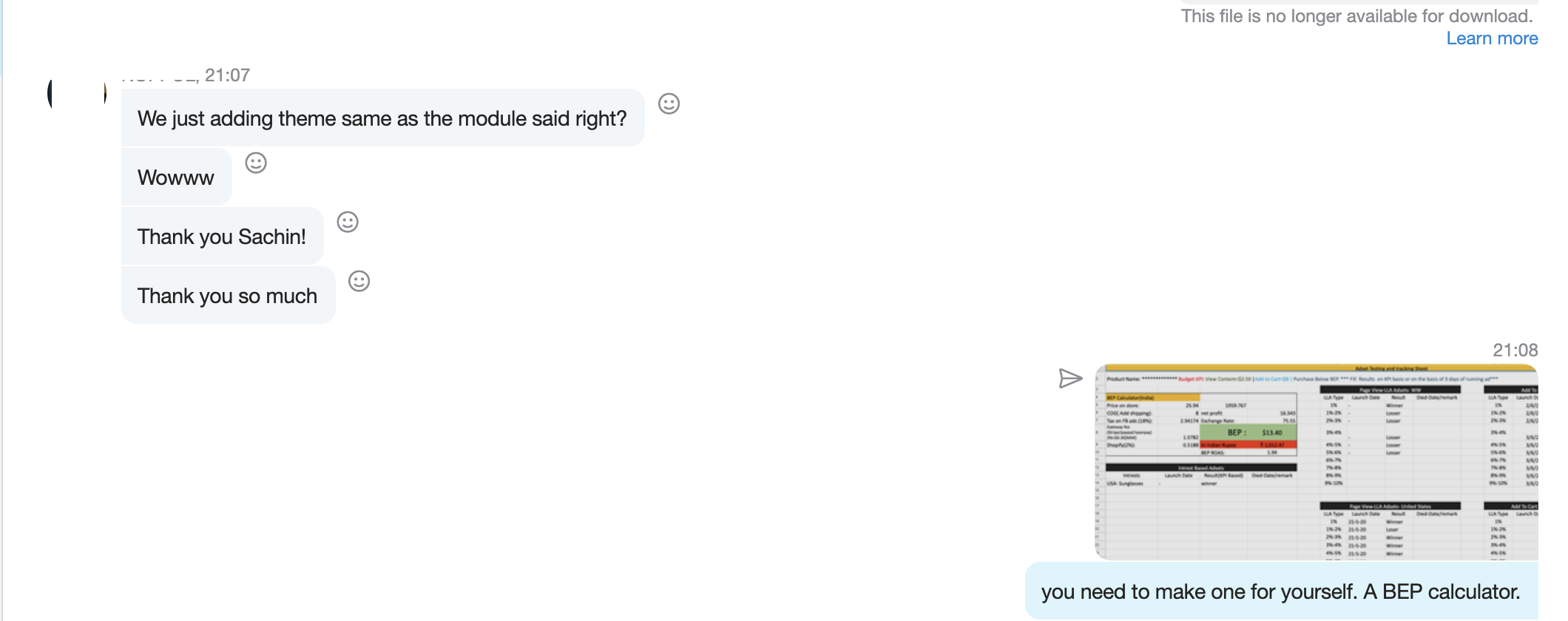React with emoji to 'Thank you so much'
1568x621 pixels.
(359, 281)
